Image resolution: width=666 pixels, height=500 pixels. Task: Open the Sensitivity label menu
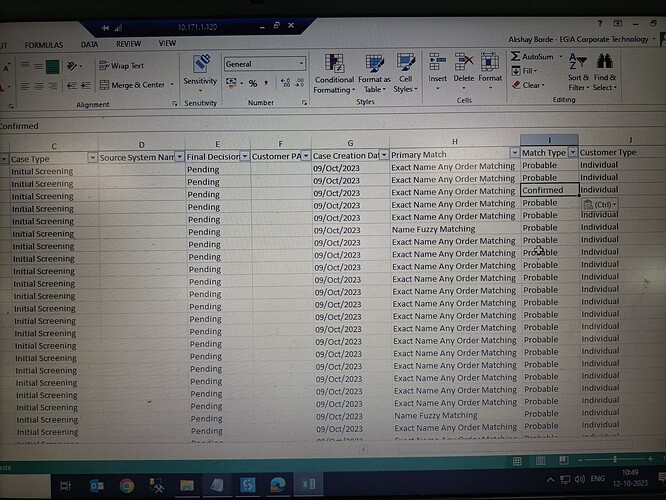coord(200,73)
